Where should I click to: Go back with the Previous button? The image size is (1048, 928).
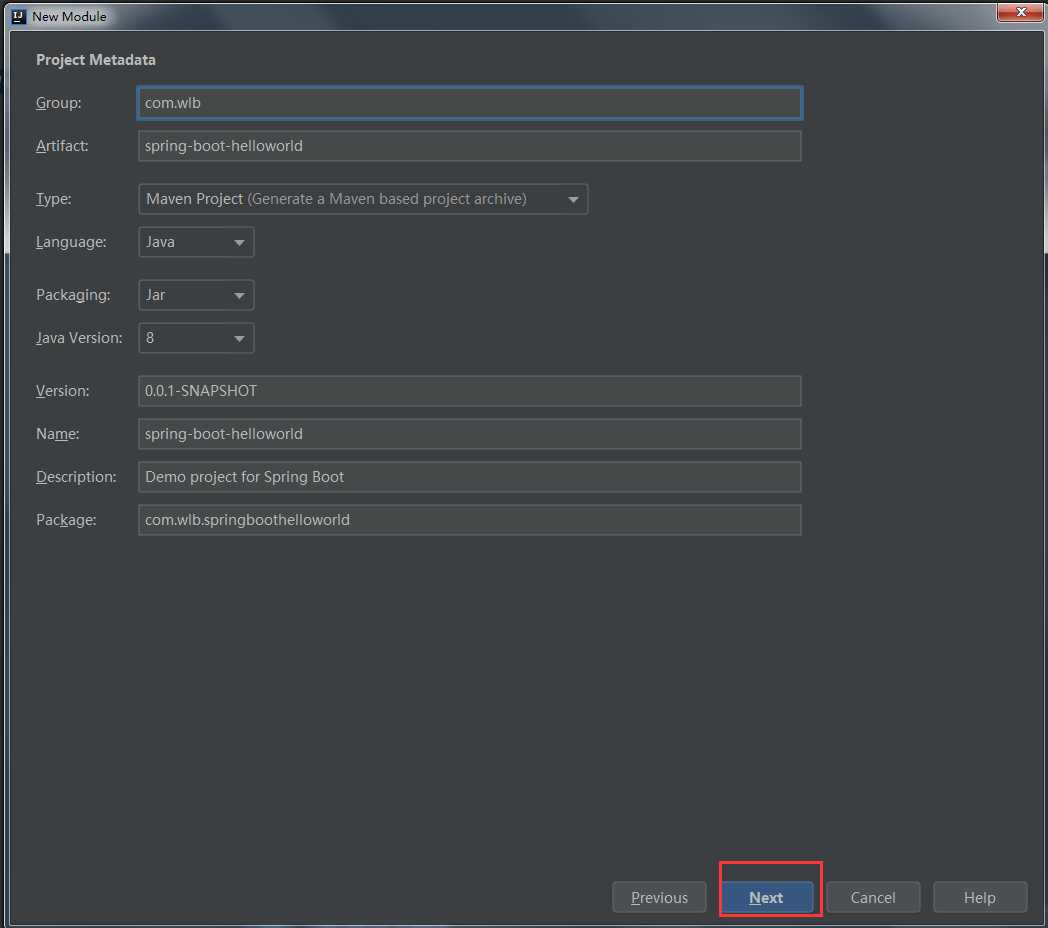click(x=659, y=897)
